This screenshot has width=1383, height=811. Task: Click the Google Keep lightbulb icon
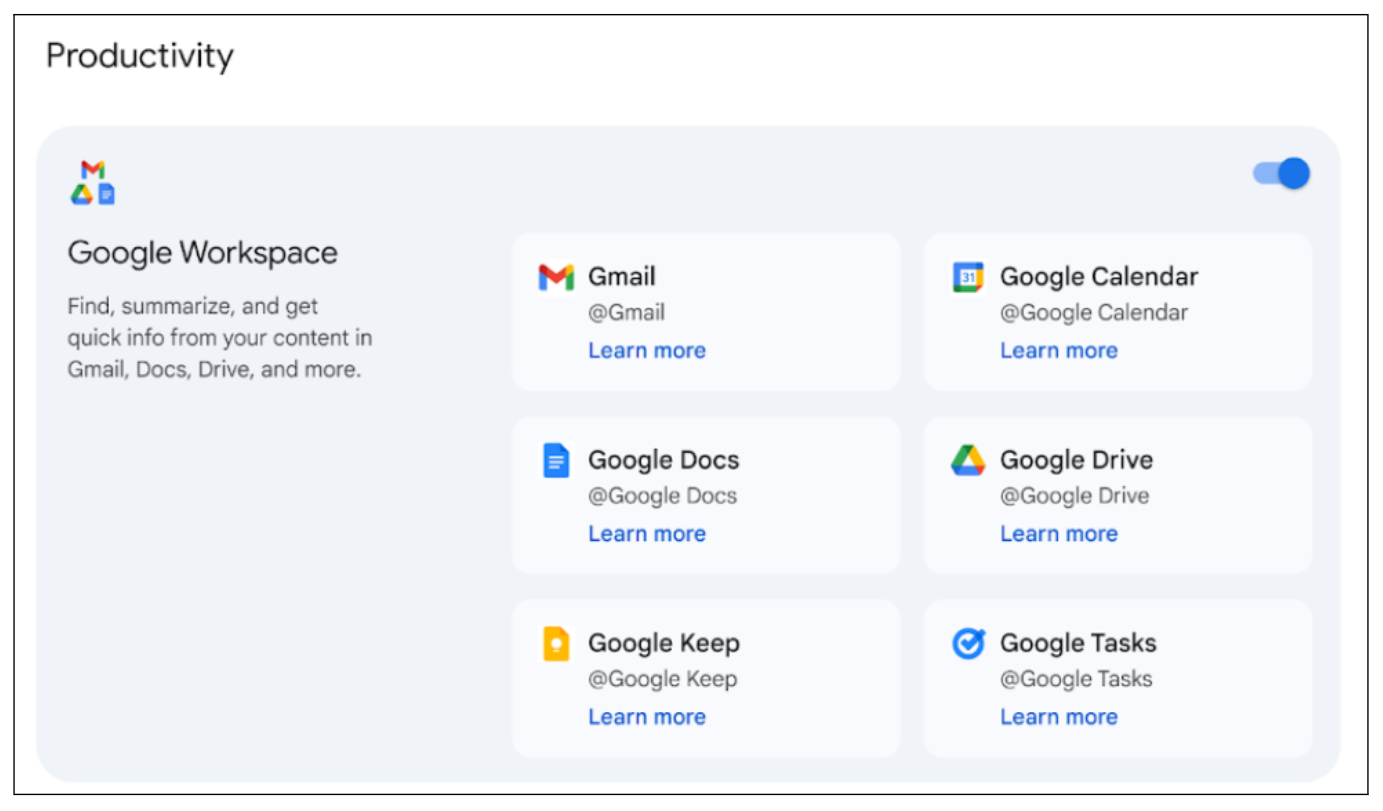[x=557, y=644]
